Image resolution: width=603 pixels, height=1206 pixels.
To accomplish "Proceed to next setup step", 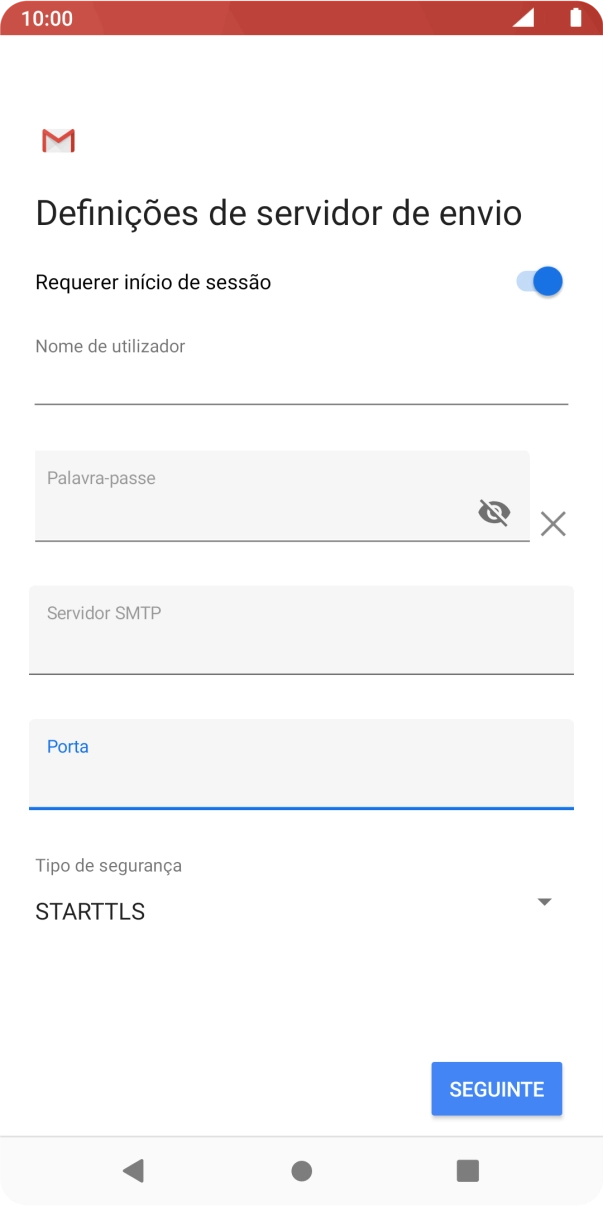I will (x=496, y=1088).
